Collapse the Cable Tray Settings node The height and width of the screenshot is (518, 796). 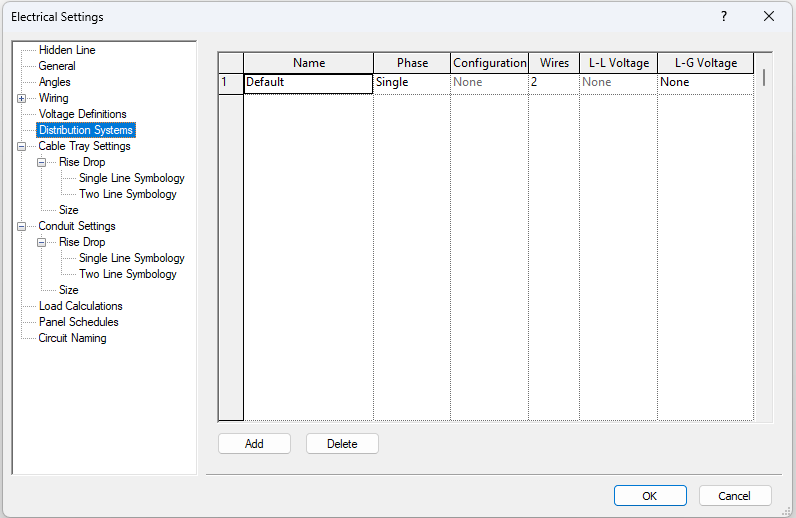pyautogui.click(x=21, y=146)
